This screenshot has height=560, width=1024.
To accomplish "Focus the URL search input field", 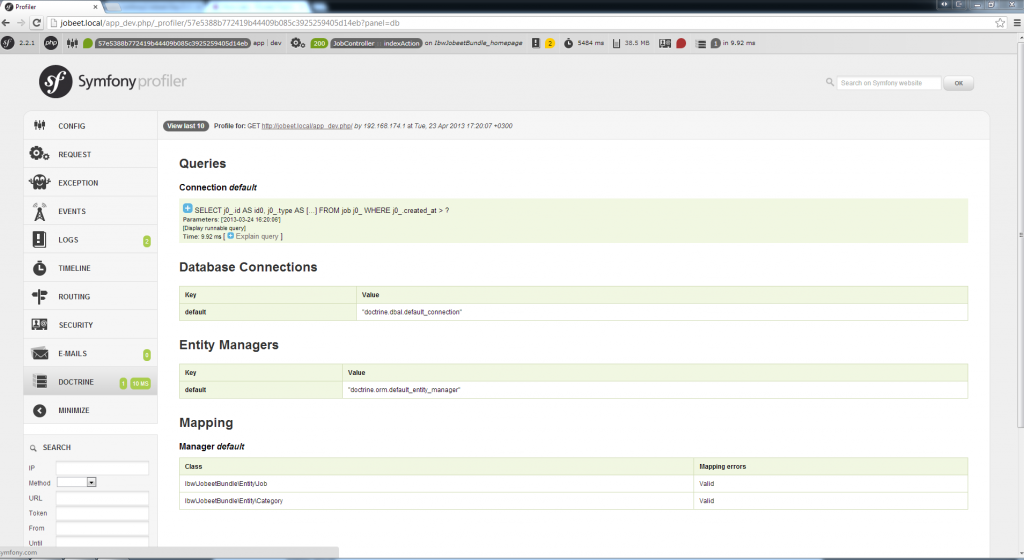I will coord(102,498).
